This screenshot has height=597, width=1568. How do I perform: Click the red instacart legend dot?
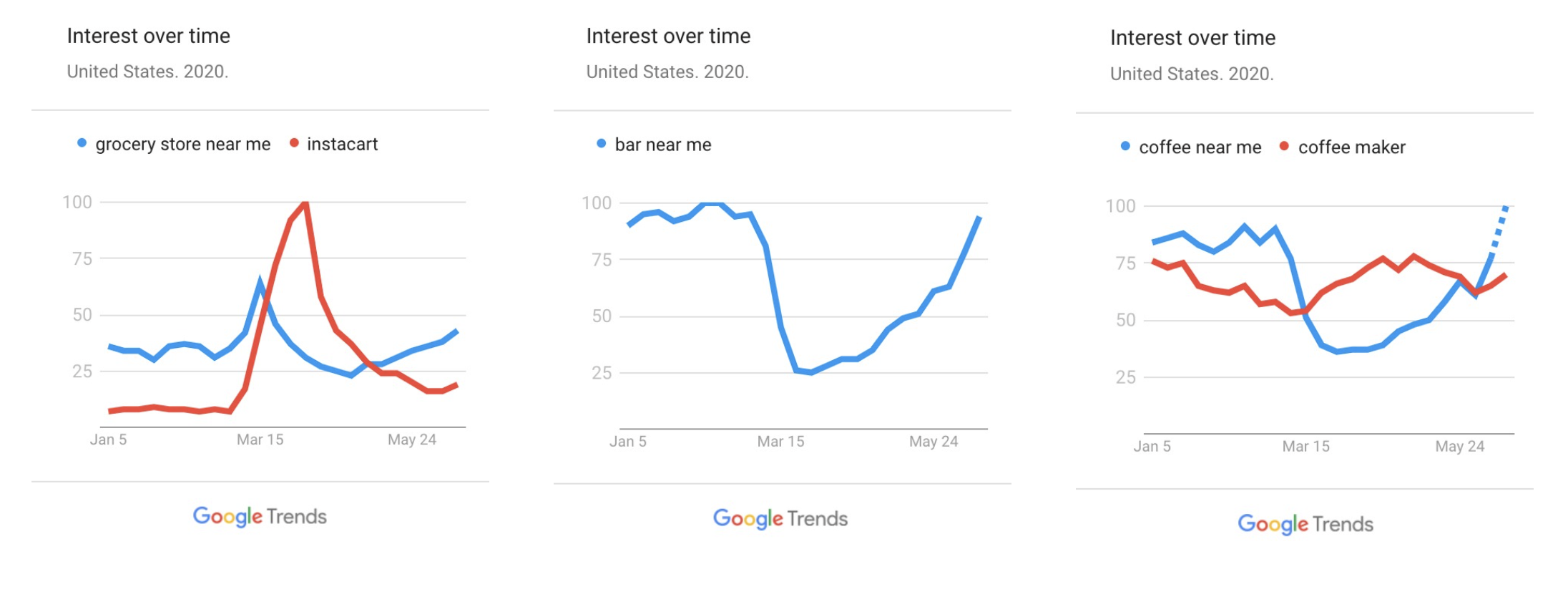tap(293, 143)
